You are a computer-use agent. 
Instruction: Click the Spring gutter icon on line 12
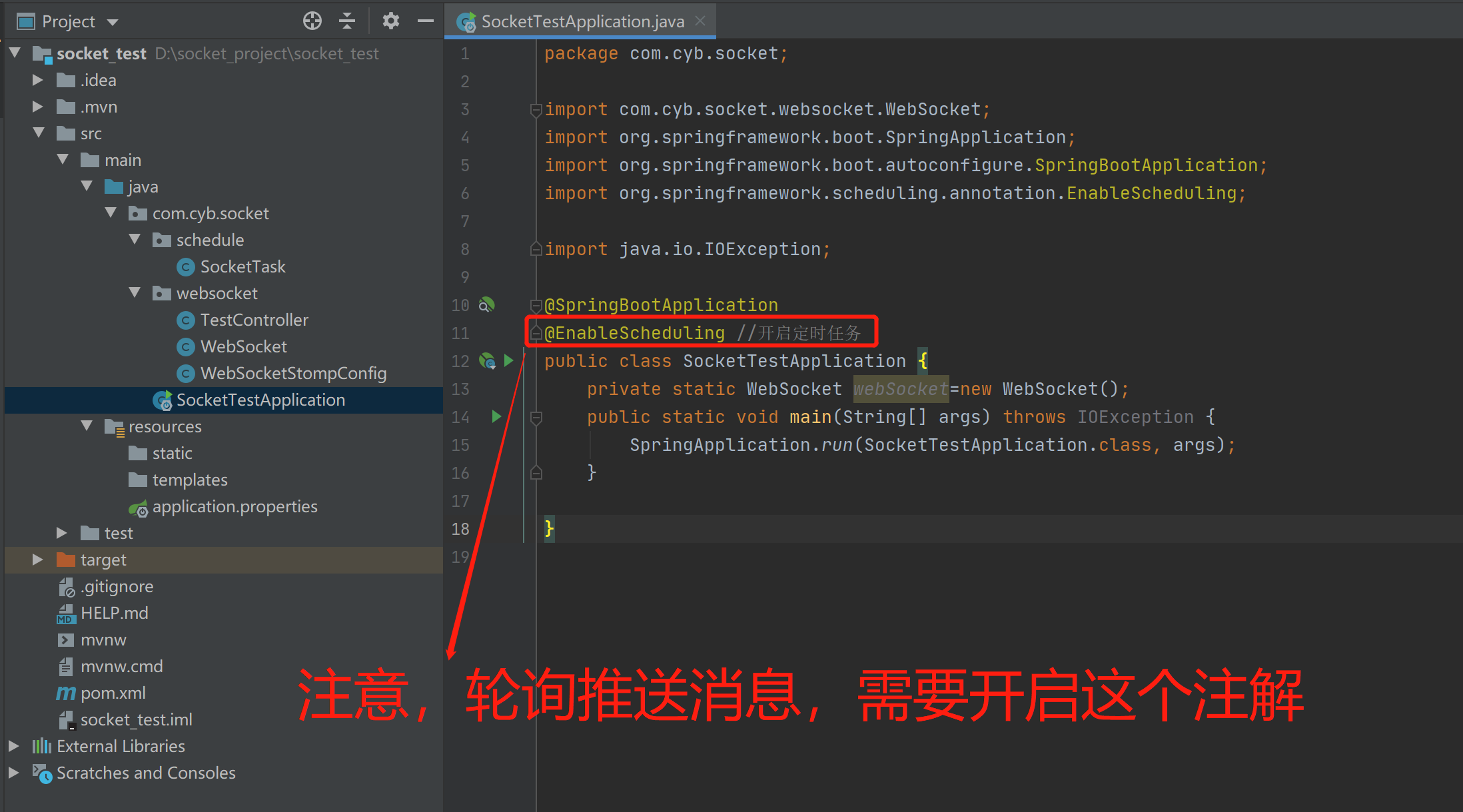[487, 360]
